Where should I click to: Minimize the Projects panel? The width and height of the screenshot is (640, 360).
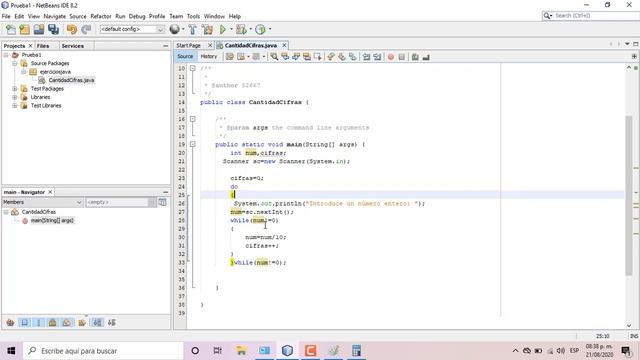tap(165, 46)
